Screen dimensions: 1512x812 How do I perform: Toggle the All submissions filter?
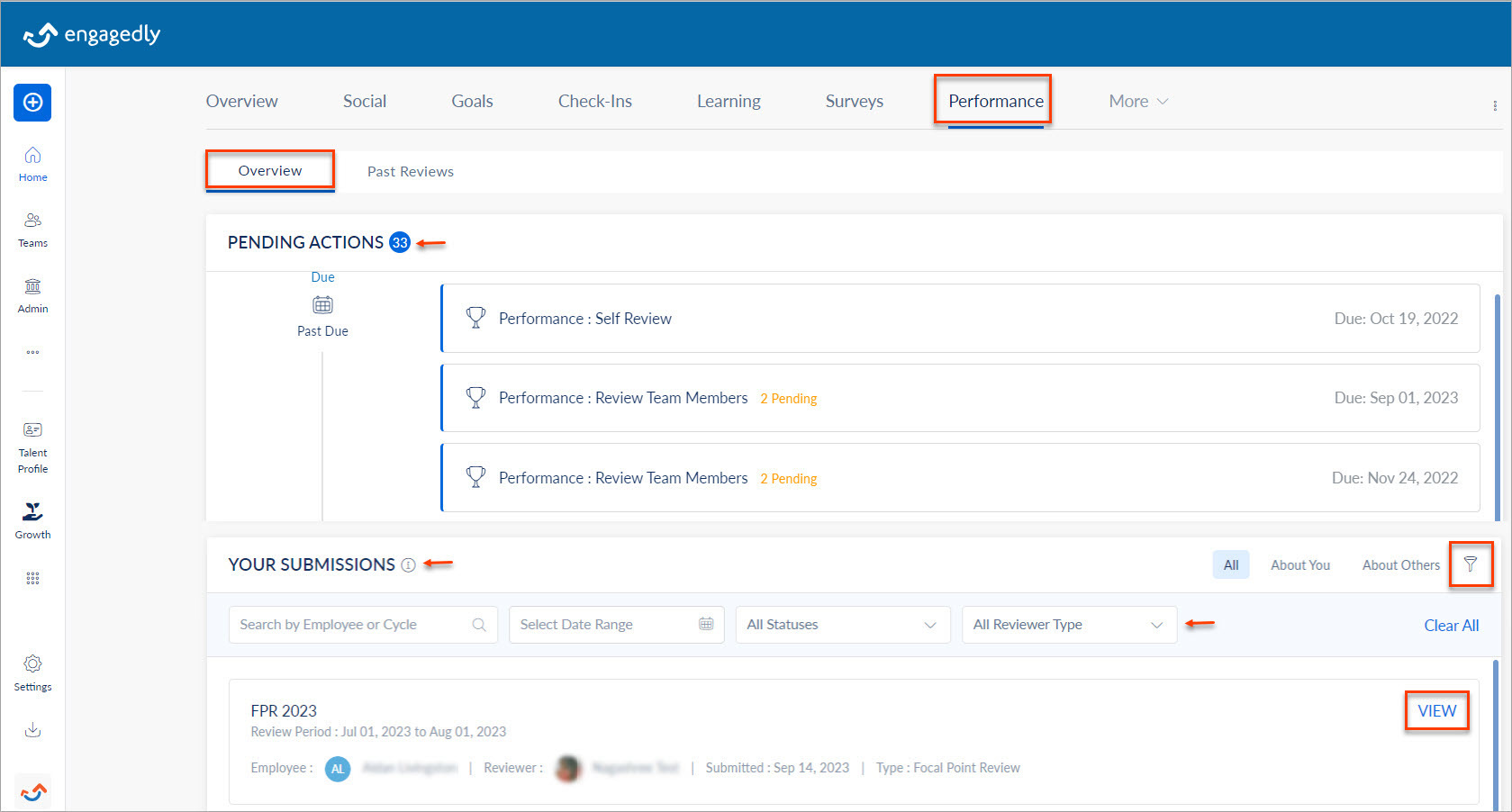coord(1230,564)
